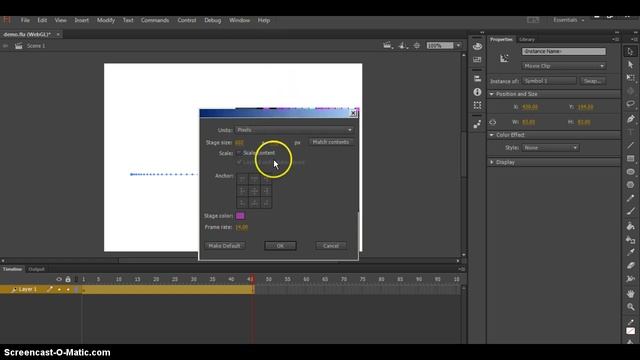
Task: Click the Instance Name field
Action: point(563,51)
